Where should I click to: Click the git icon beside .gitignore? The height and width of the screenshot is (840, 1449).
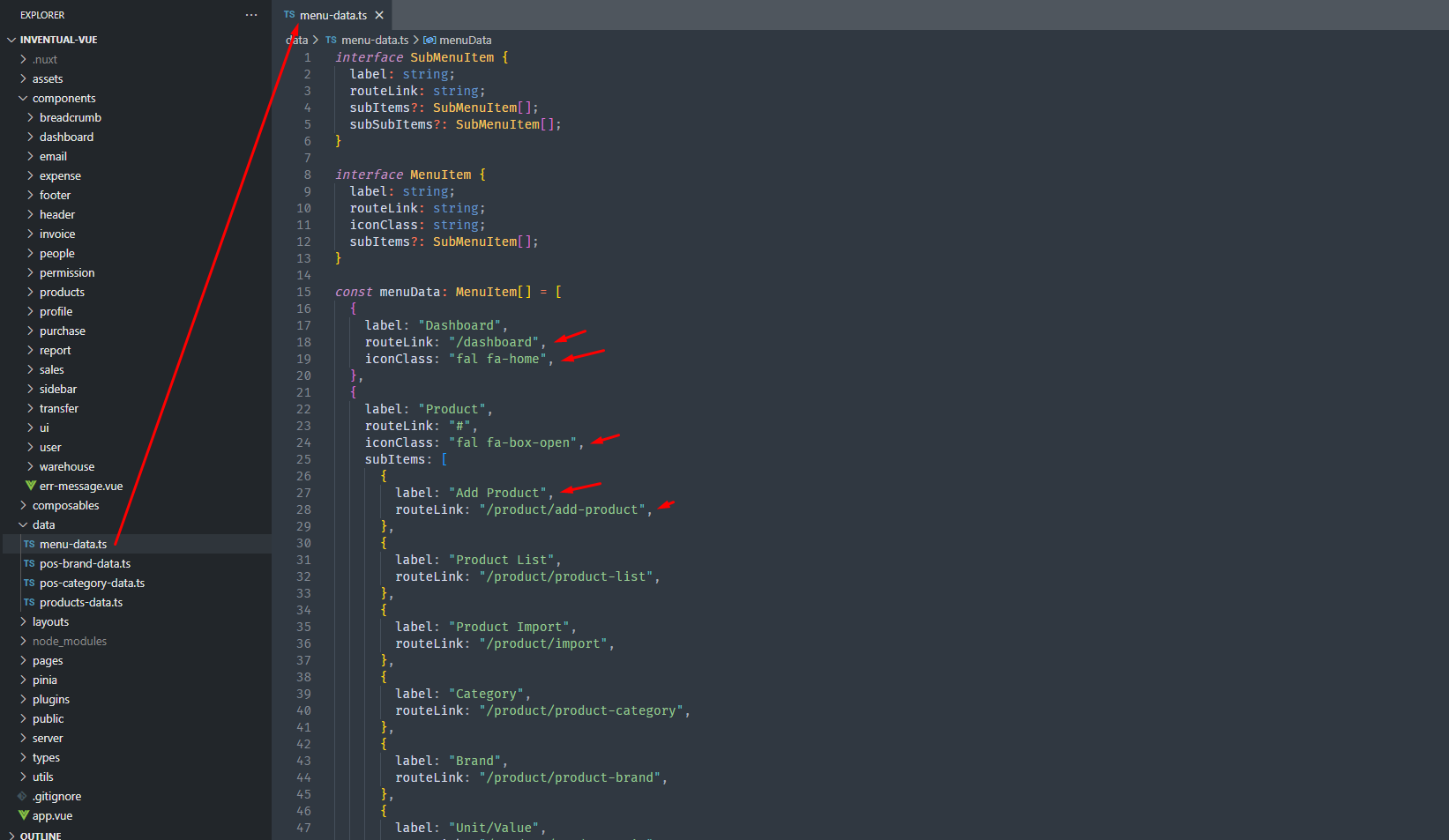23,796
